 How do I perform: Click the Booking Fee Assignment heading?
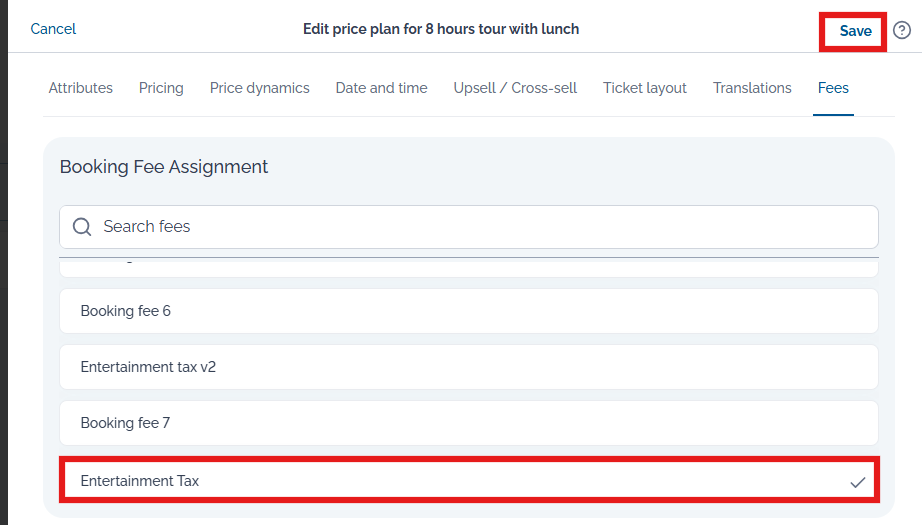pyautogui.click(x=164, y=167)
